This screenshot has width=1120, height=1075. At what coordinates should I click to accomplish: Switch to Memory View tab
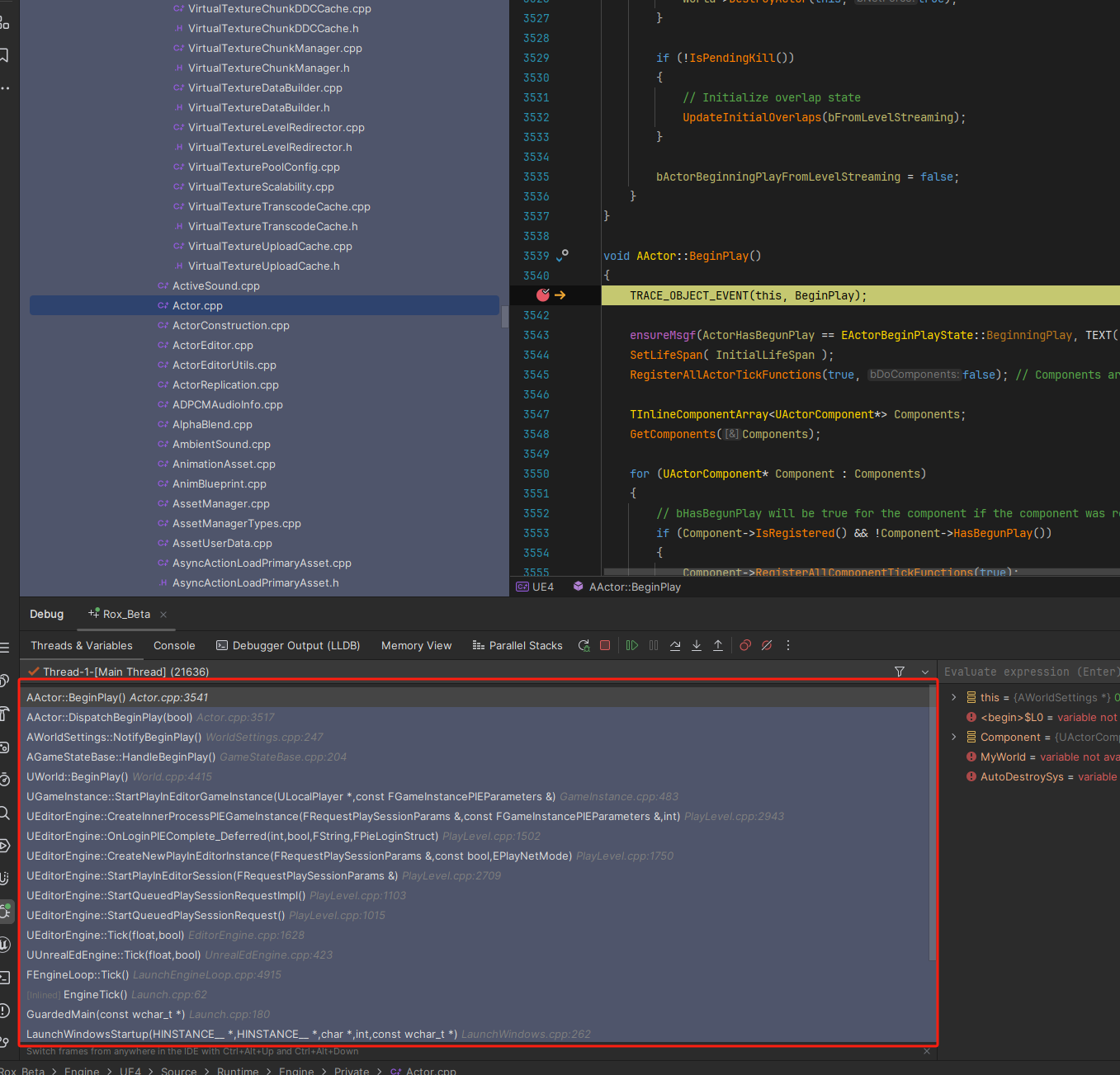(x=416, y=645)
